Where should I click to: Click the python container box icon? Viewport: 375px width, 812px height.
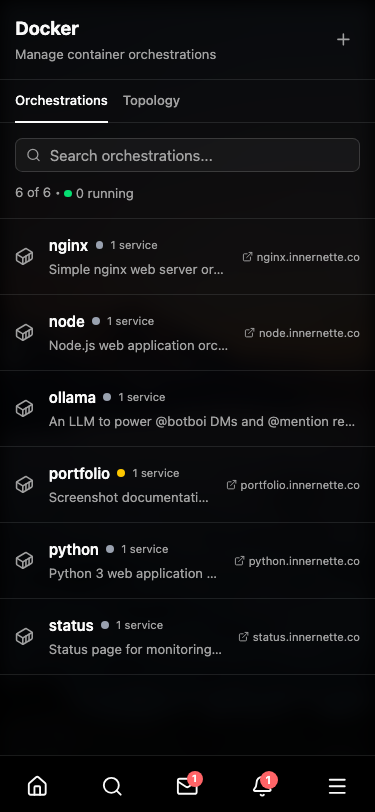tap(24, 560)
